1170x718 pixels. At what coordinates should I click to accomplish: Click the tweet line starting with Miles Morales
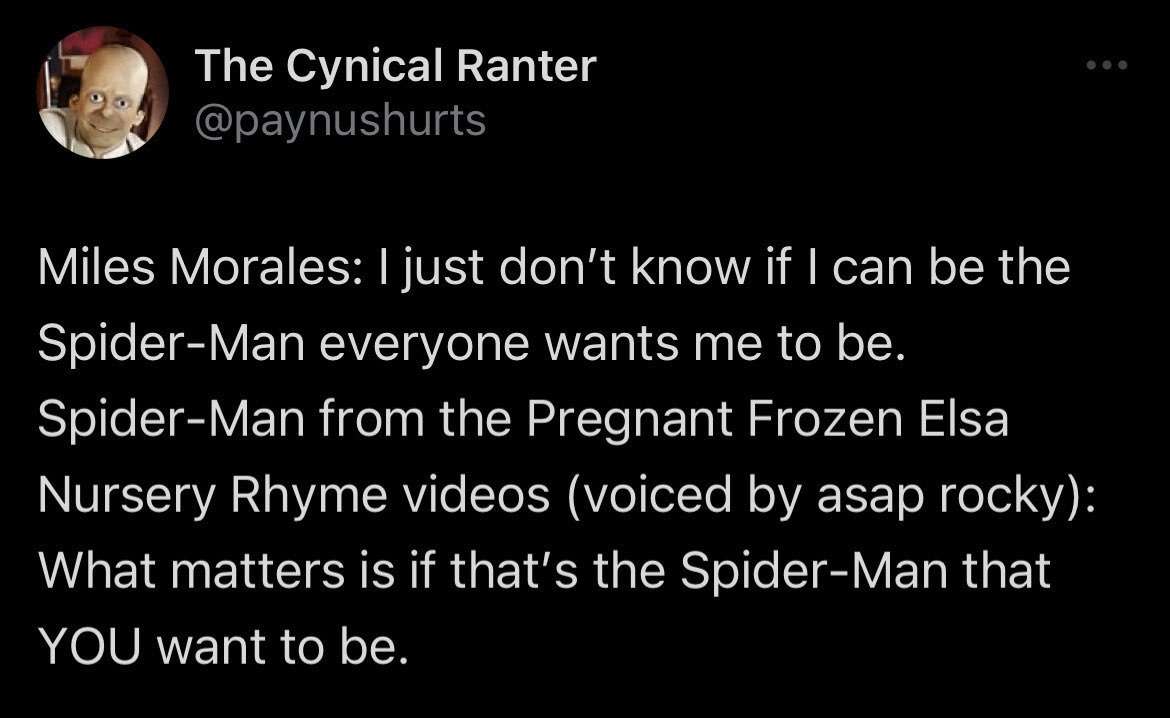[554, 269]
